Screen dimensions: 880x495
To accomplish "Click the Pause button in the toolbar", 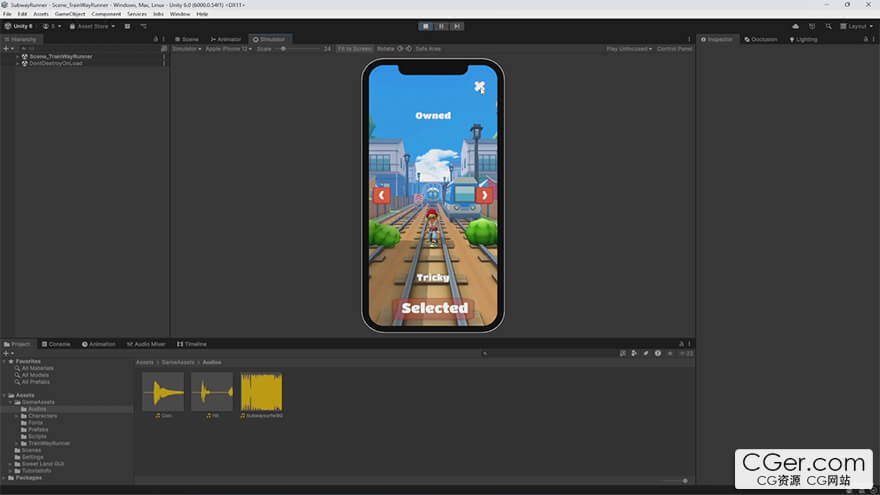I will pos(441,26).
